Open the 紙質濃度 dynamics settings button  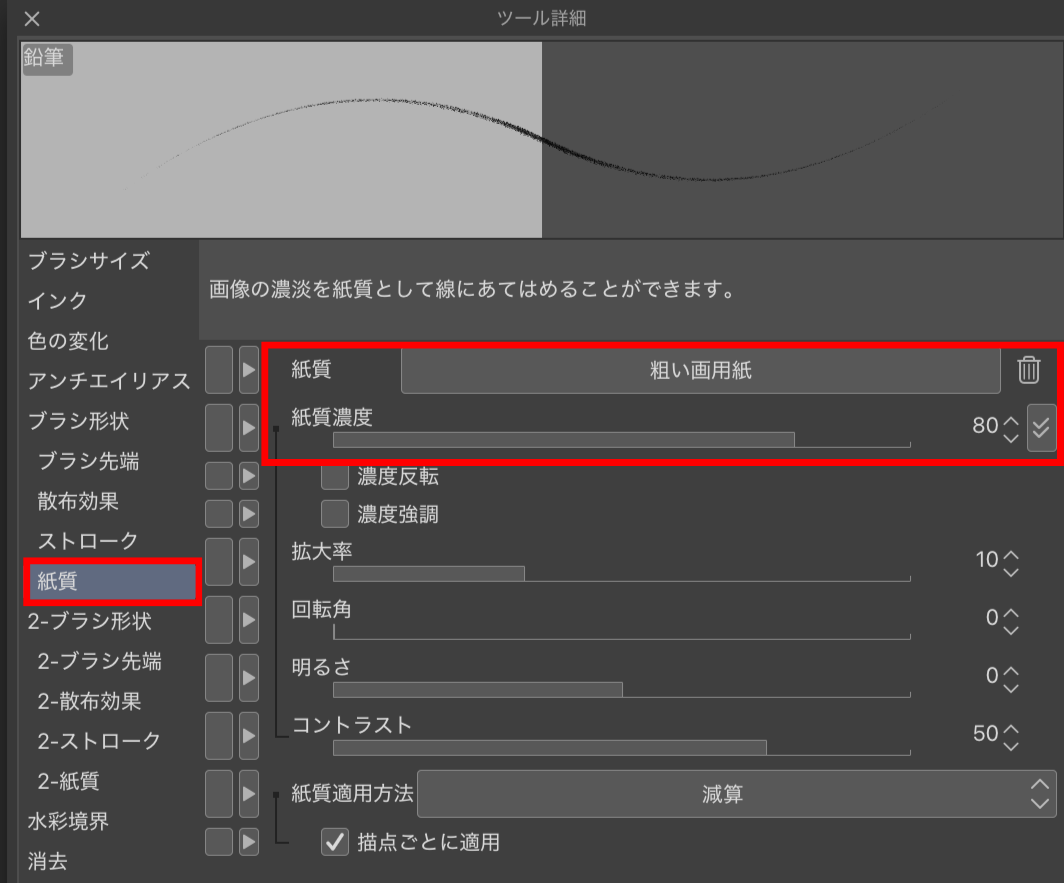pos(1041,428)
